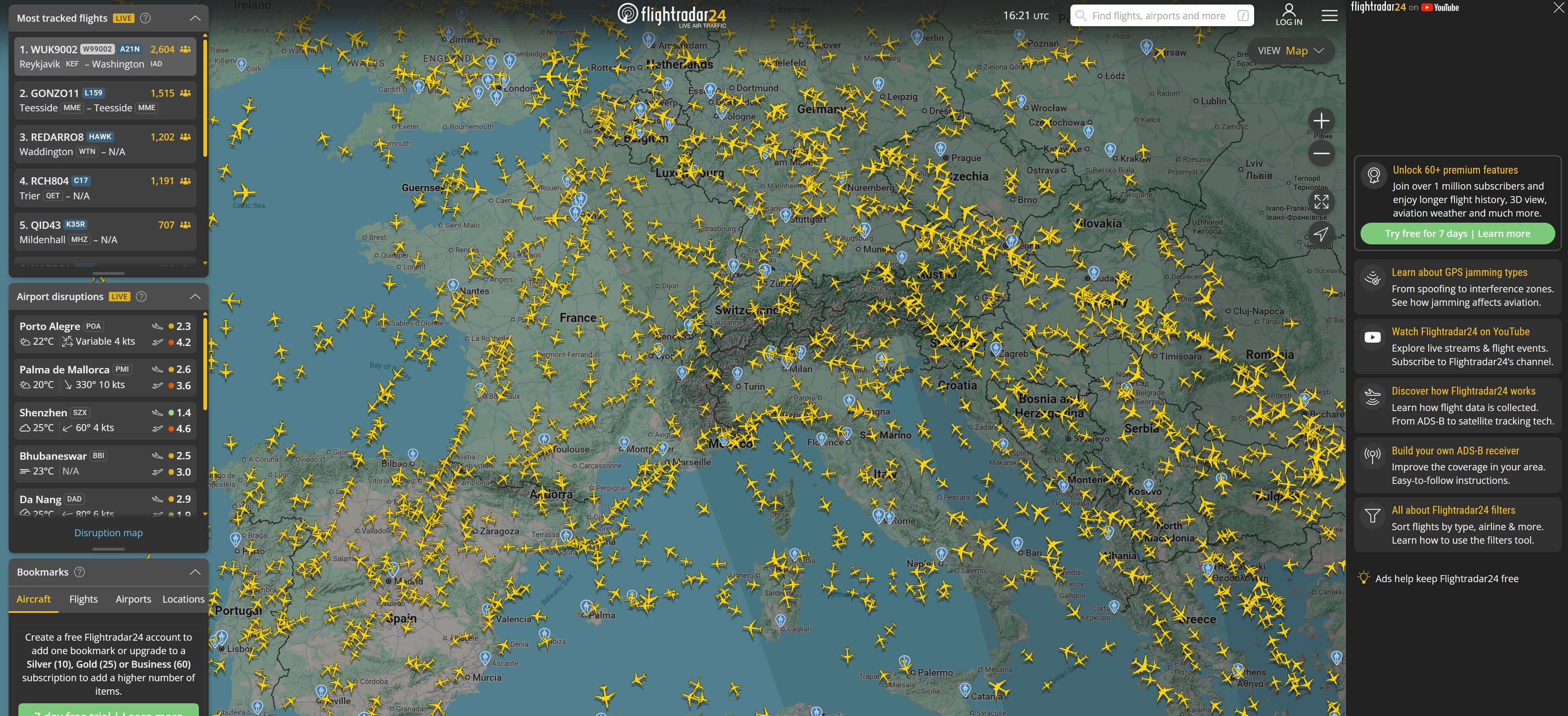
Task: Click the zoom out minus button
Action: tap(1321, 154)
